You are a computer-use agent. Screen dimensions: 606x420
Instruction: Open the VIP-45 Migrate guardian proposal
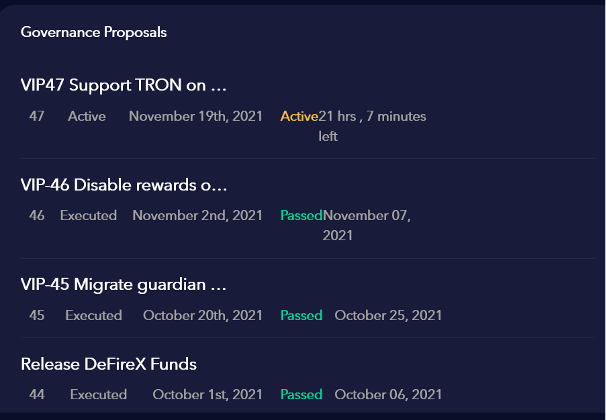[x=124, y=285]
